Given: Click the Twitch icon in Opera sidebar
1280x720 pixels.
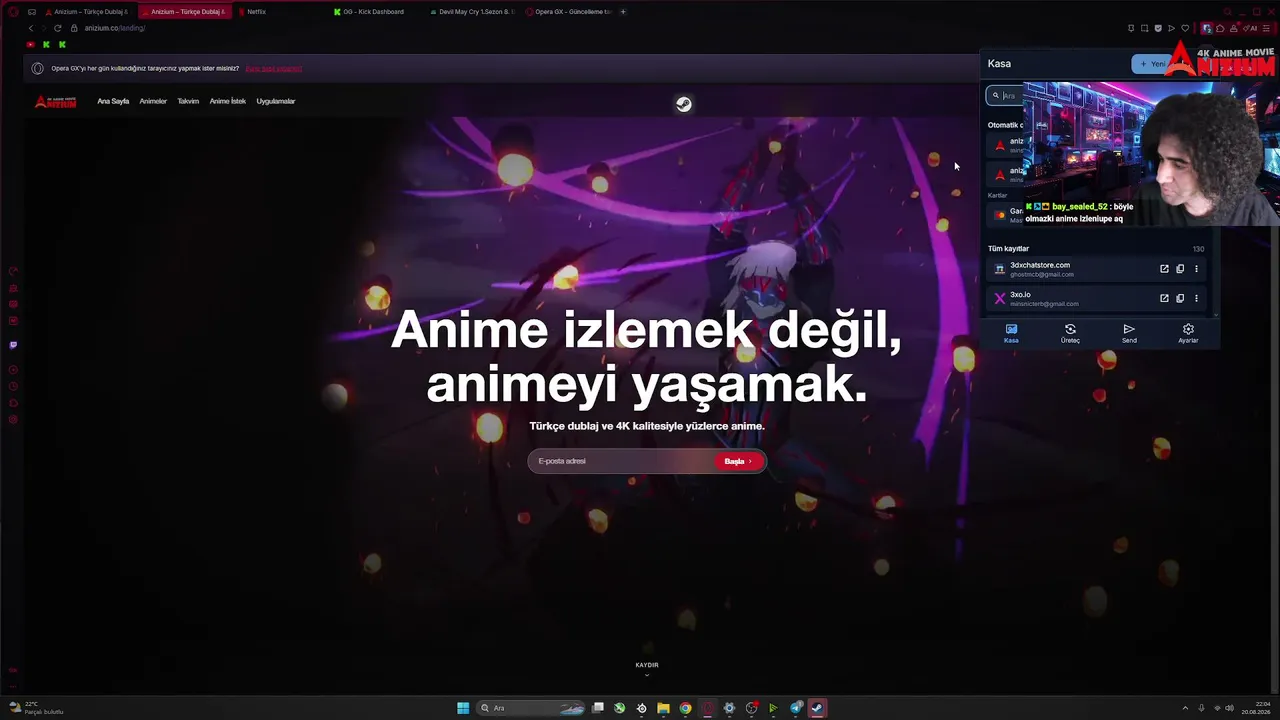Looking at the screenshot, I should click(x=13, y=345).
